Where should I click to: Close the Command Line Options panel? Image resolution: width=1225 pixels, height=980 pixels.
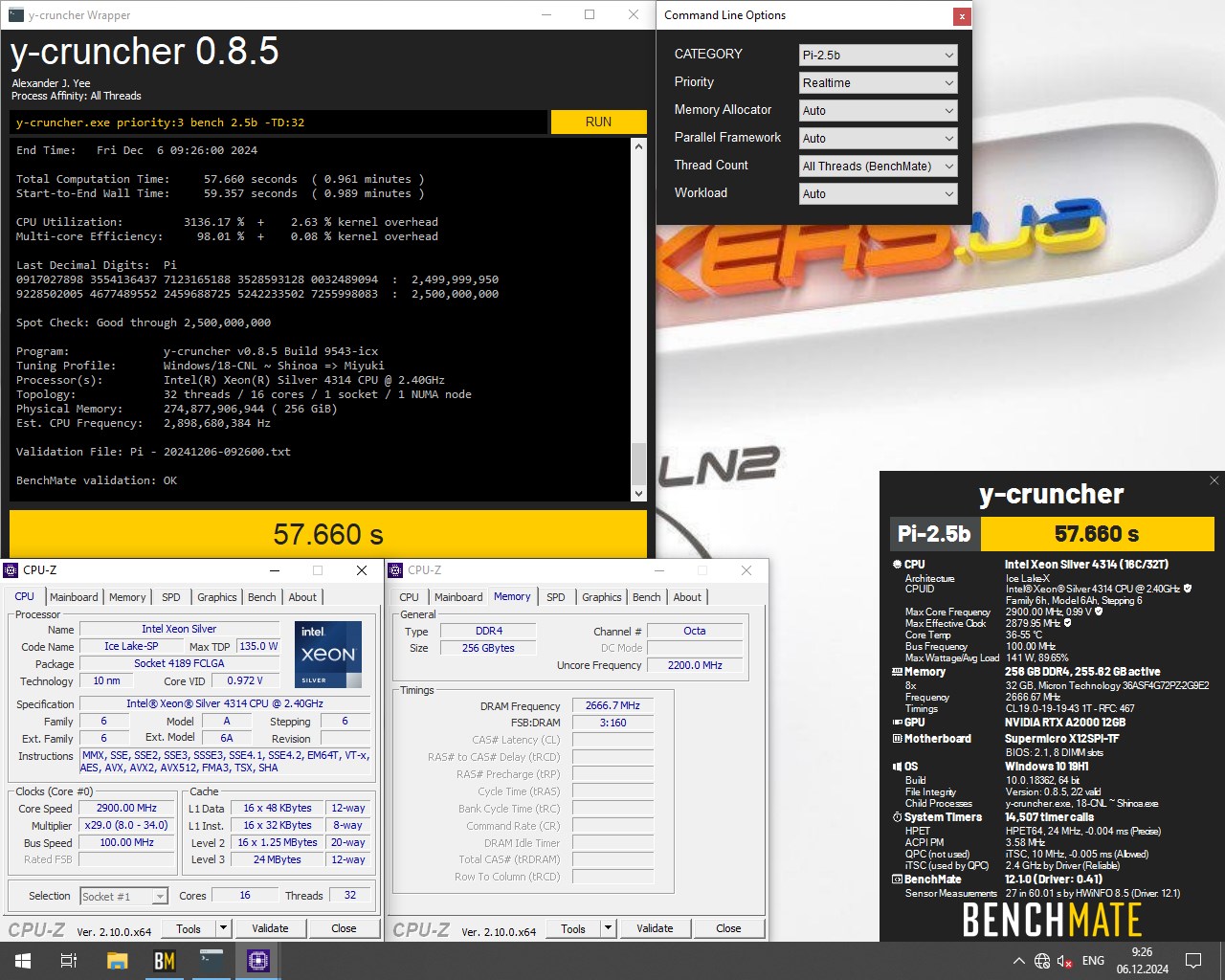pyautogui.click(x=961, y=16)
